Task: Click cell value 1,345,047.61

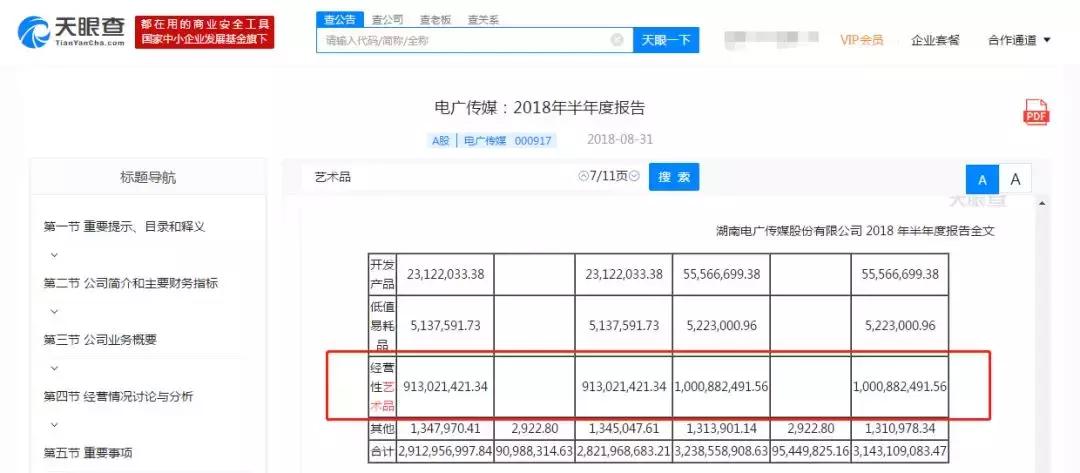Action: coord(624,428)
